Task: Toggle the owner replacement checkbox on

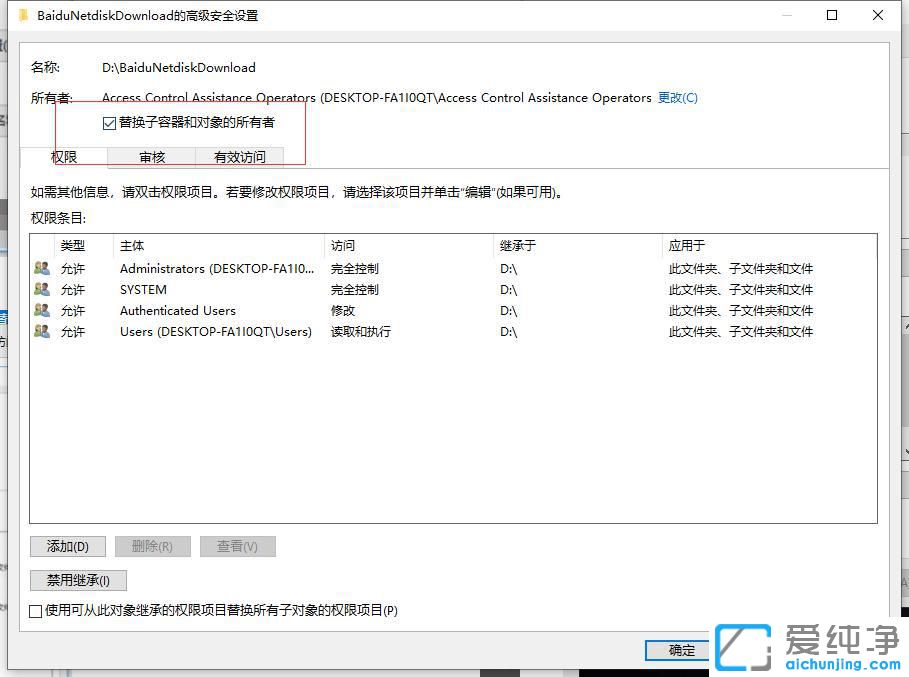Action: tap(108, 122)
